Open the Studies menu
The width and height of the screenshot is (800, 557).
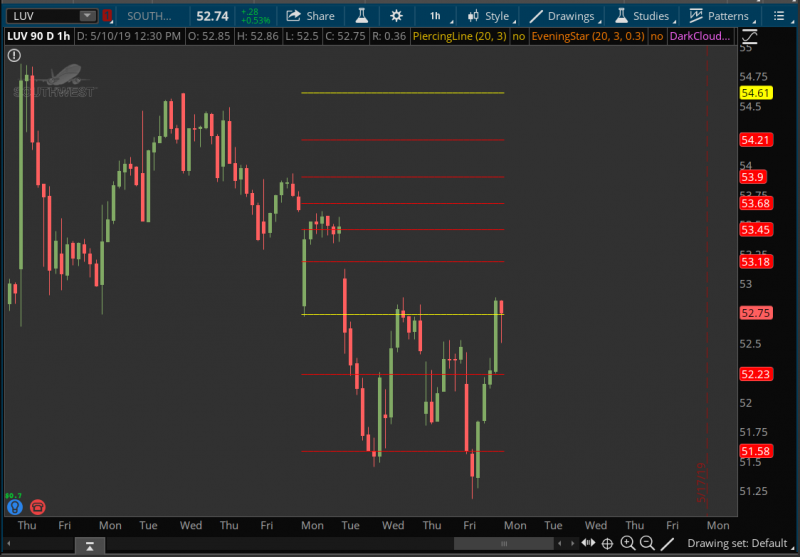tap(642, 16)
